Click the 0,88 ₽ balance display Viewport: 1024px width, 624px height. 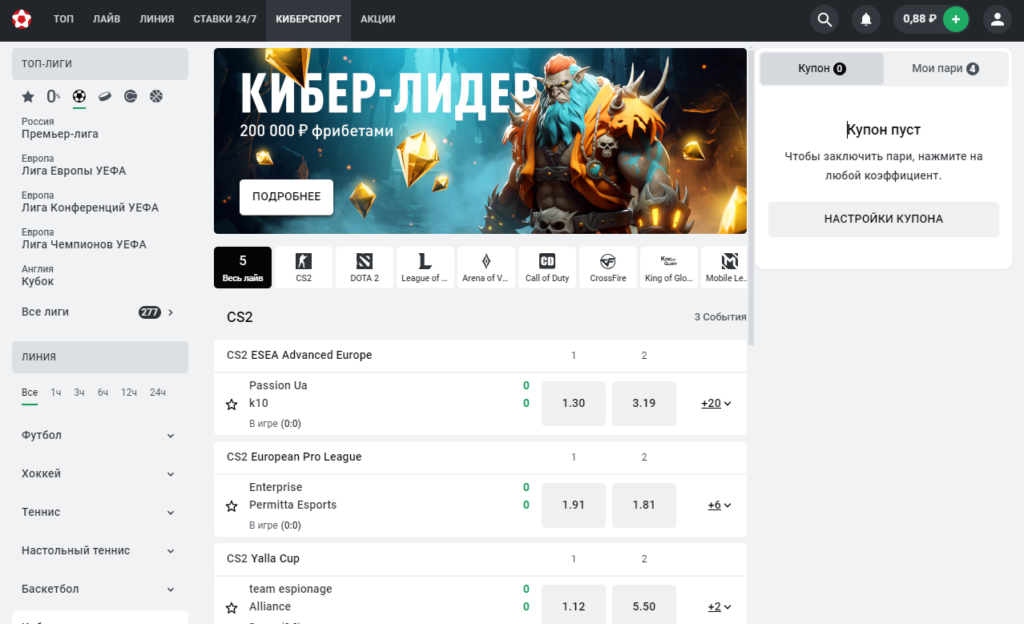pos(919,19)
